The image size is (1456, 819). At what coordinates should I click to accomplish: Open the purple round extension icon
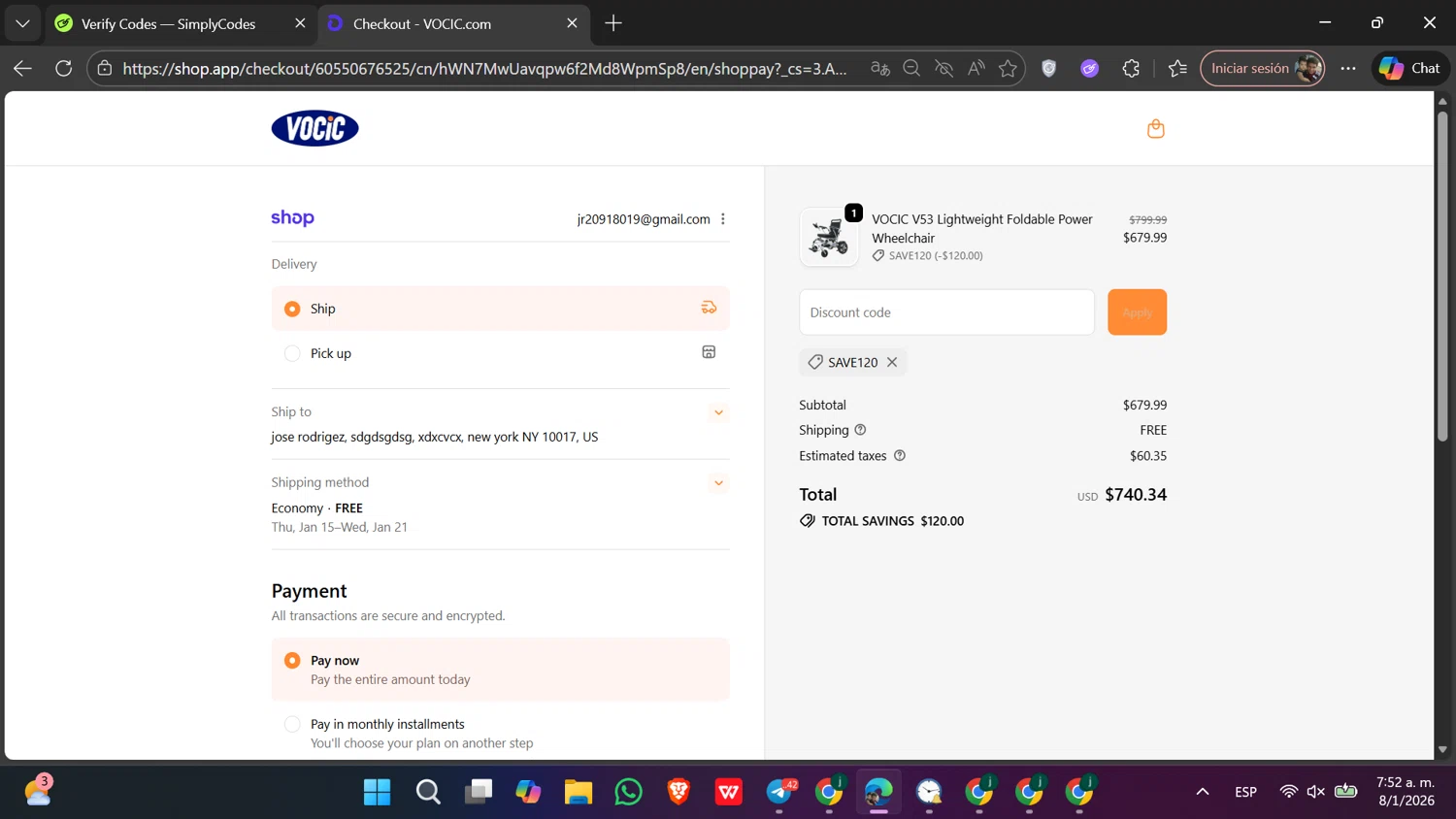coord(1089,68)
